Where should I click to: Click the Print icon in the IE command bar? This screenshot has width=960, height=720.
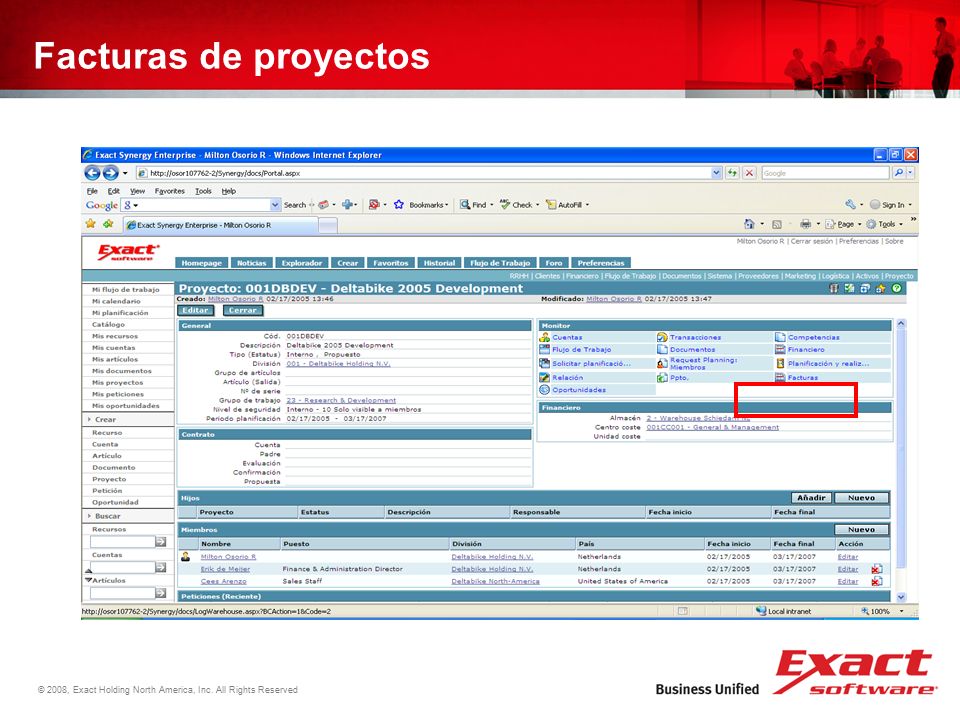pyautogui.click(x=806, y=224)
